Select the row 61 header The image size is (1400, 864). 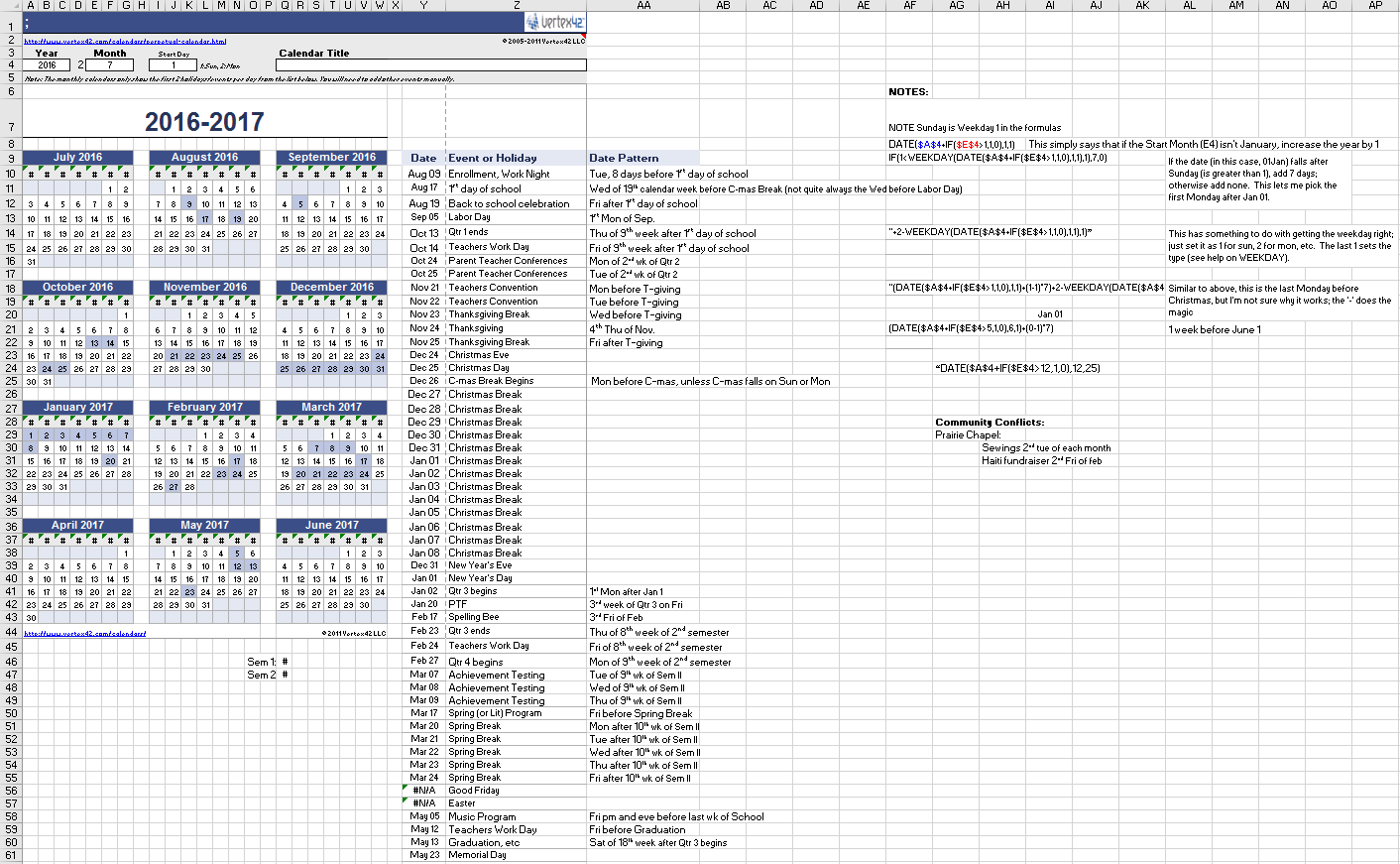point(11,855)
